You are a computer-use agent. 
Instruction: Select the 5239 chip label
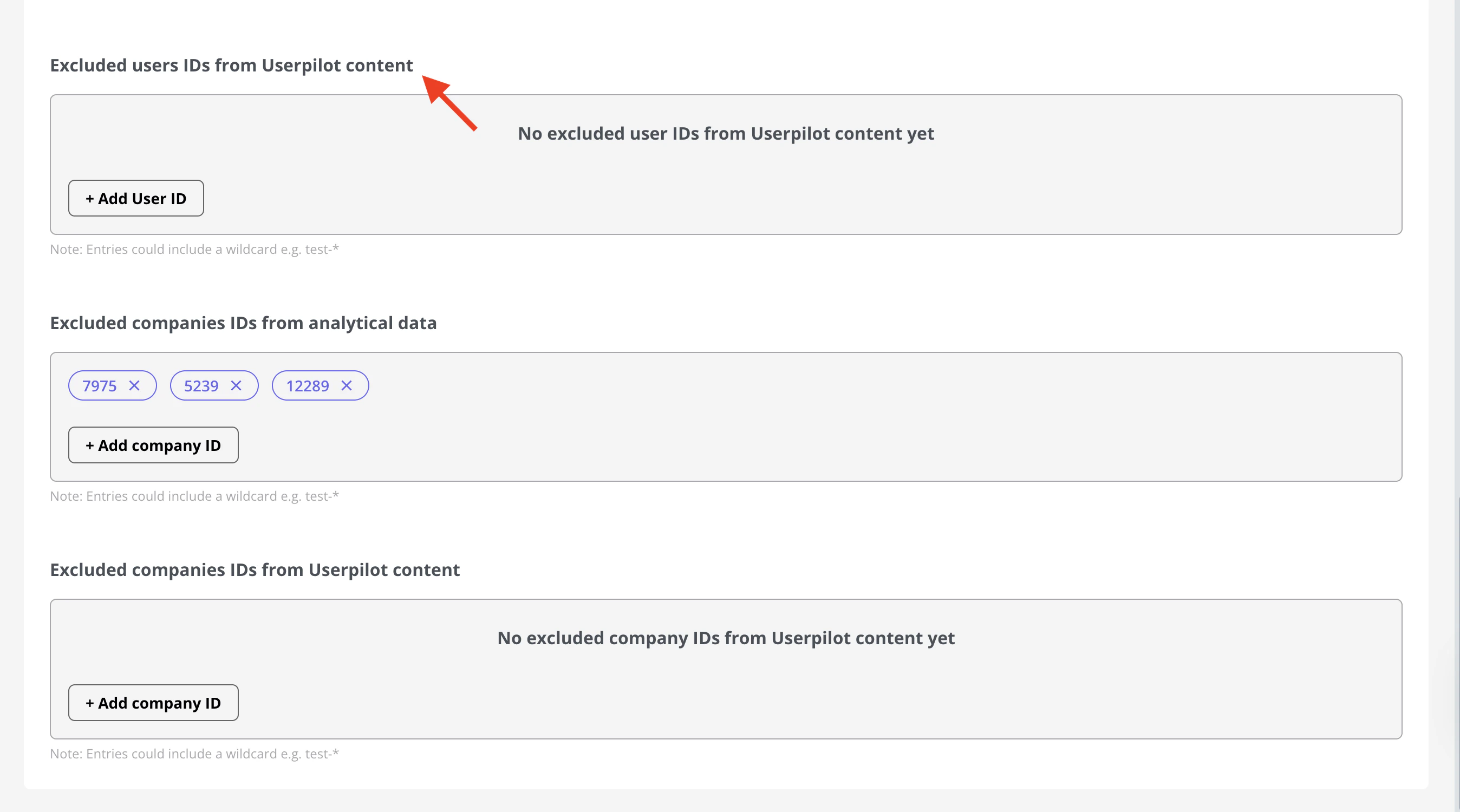point(201,386)
